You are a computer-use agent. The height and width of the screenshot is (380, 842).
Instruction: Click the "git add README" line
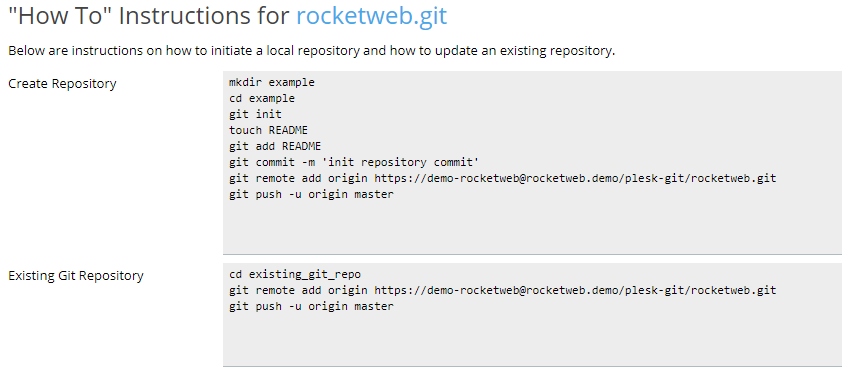(x=275, y=147)
